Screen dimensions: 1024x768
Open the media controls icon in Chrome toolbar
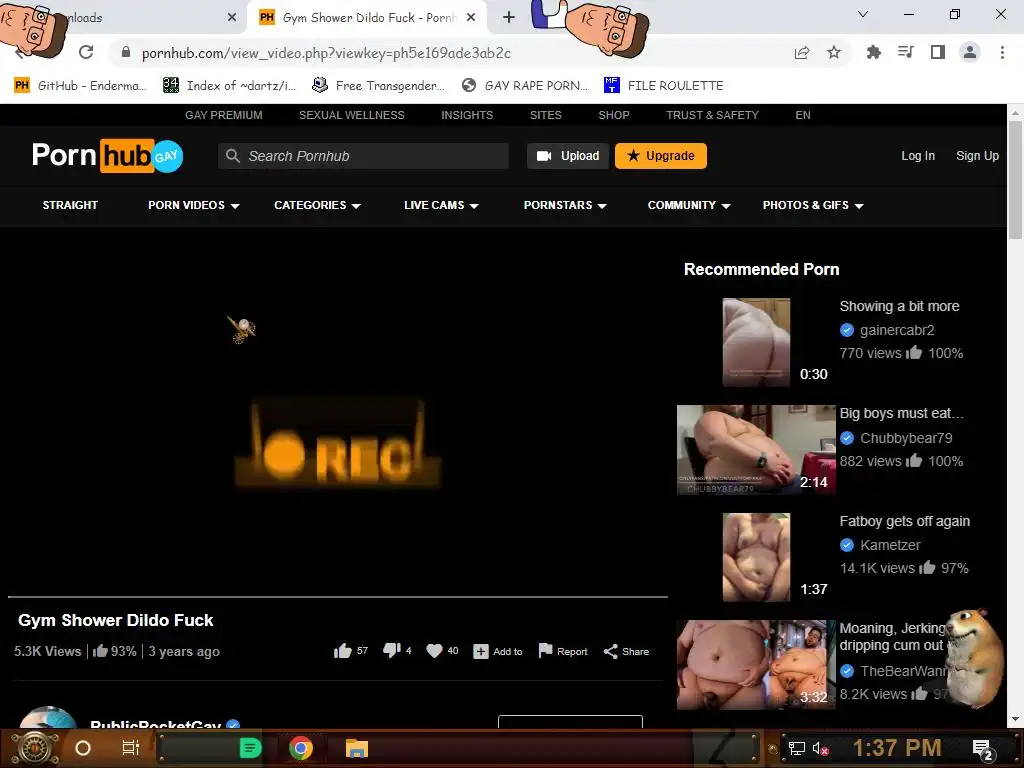906,52
